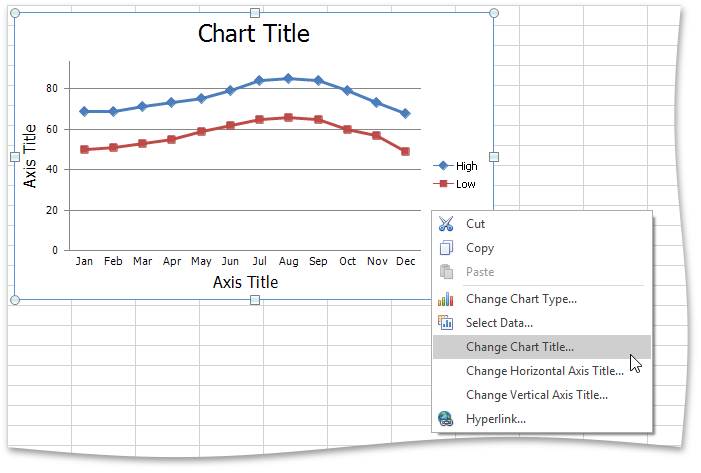Screen dimensions: 701x473
Task: Click the right middle chart resize handle
Action: click(x=494, y=157)
